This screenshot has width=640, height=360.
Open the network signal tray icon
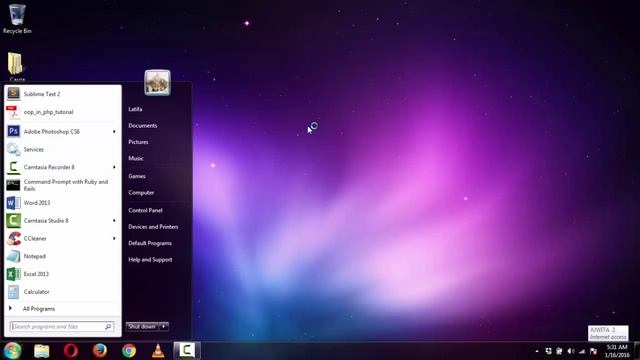[x=582, y=351]
